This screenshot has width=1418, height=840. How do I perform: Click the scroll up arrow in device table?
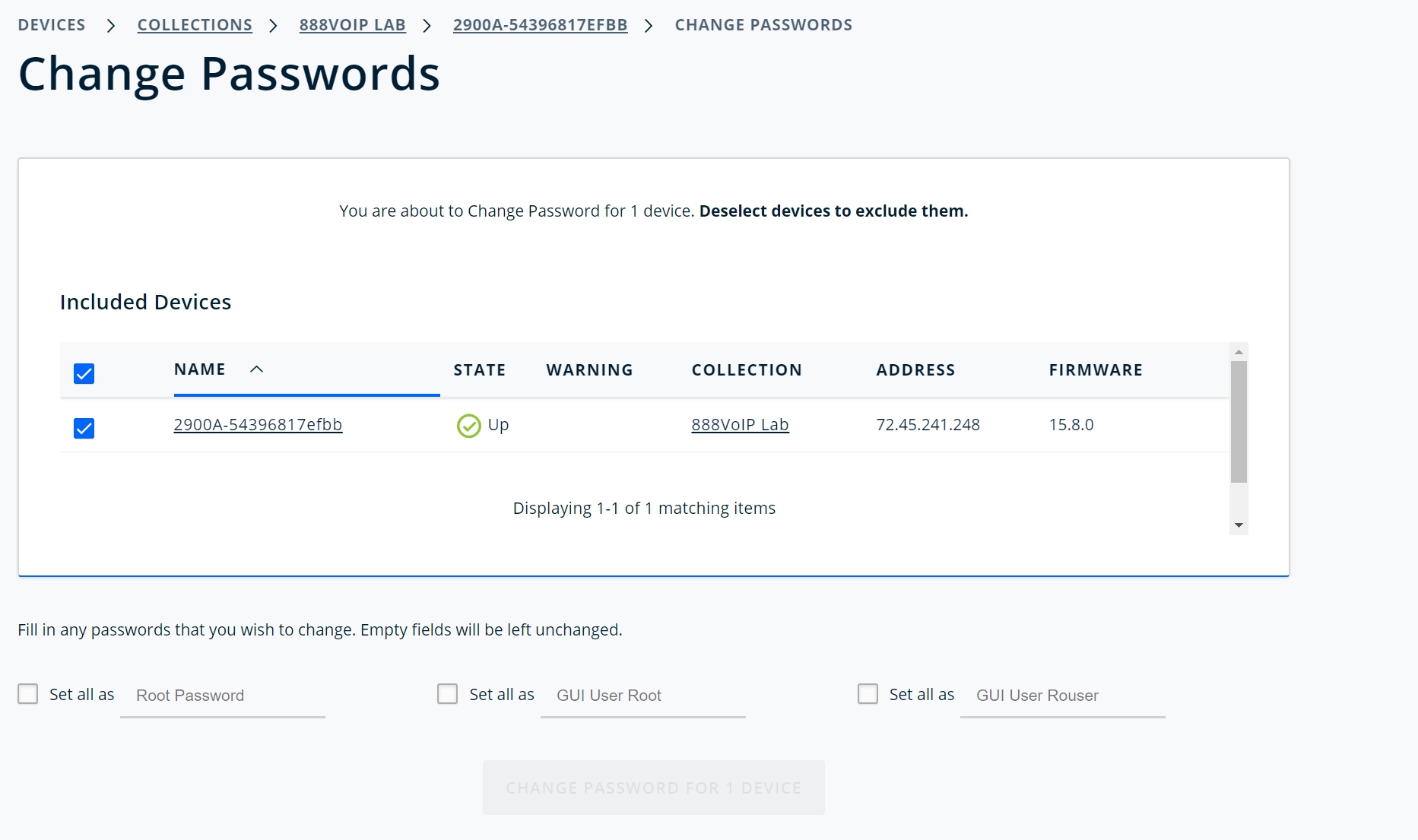point(1239,352)
